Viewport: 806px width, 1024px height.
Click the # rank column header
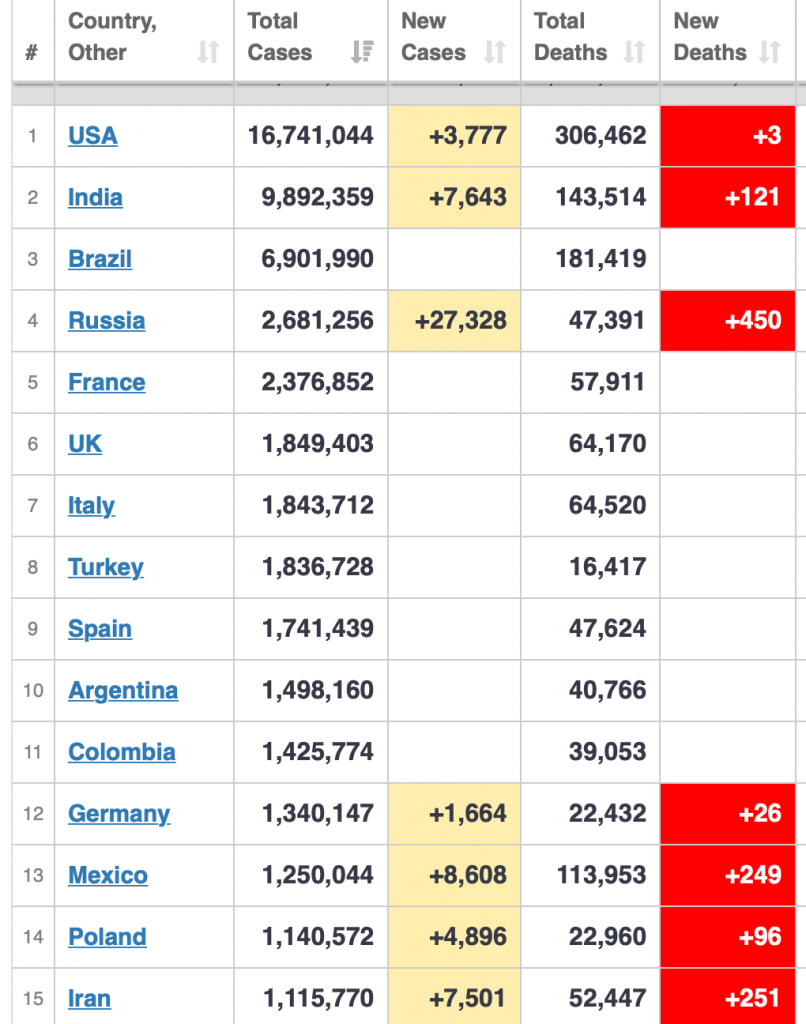pos(31,52)
